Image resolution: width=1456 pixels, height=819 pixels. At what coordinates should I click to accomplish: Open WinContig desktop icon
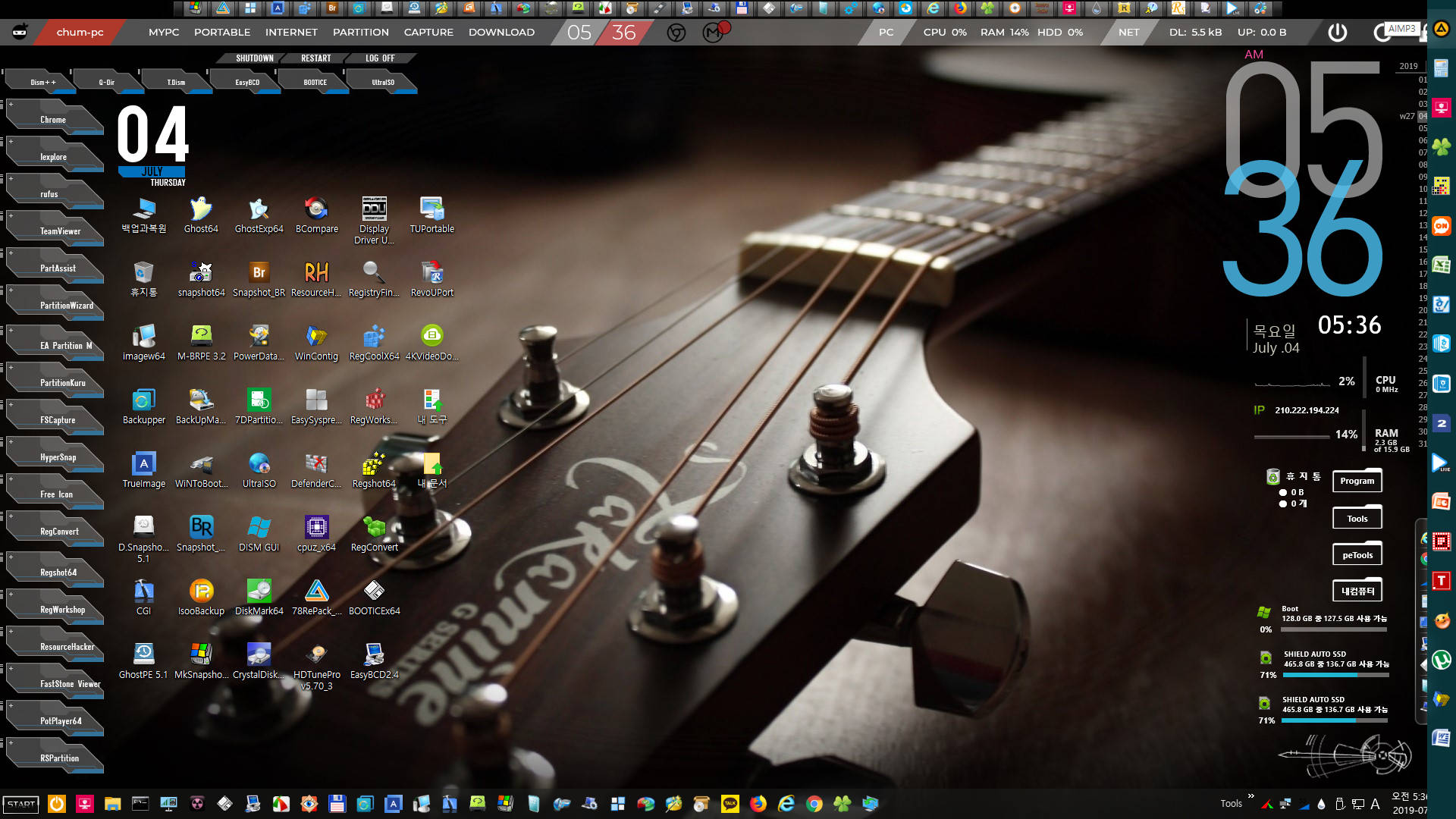click(x=316, y=342)
